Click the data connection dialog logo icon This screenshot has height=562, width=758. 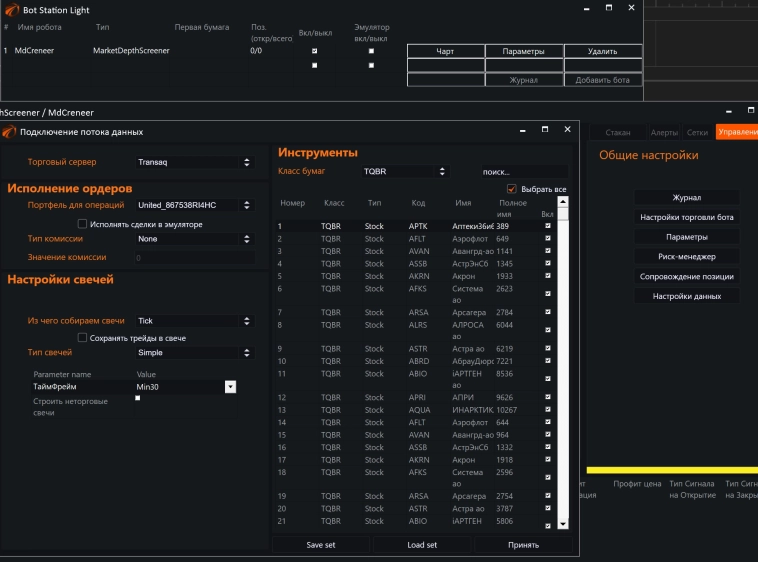[9, 131]
